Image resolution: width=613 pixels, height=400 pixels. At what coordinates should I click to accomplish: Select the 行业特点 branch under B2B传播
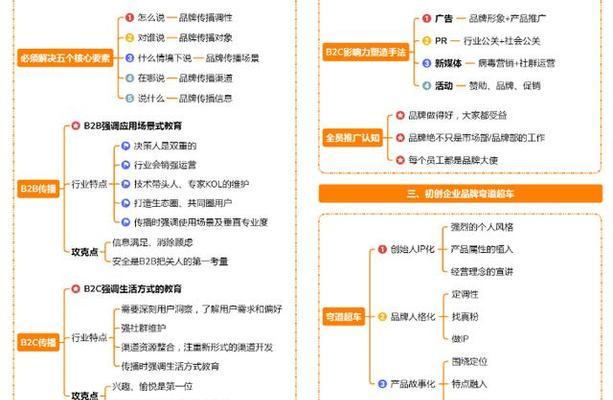coord(89,184)
